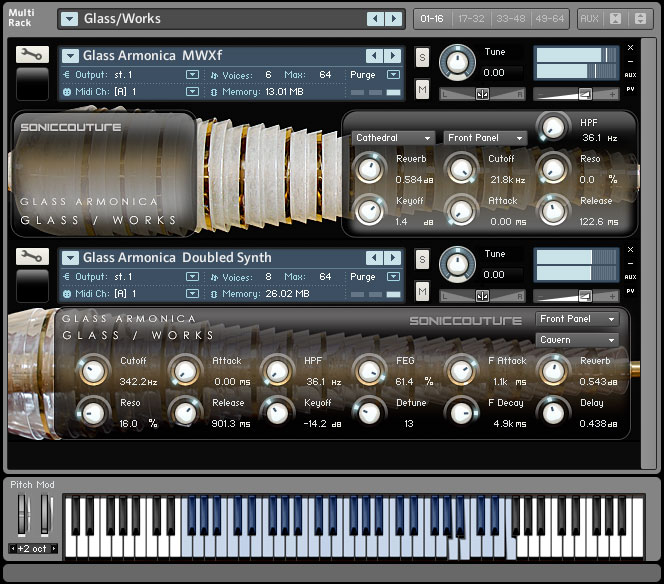Click the FEG knob in the Doubled Synth panel

tap(370, 371)
